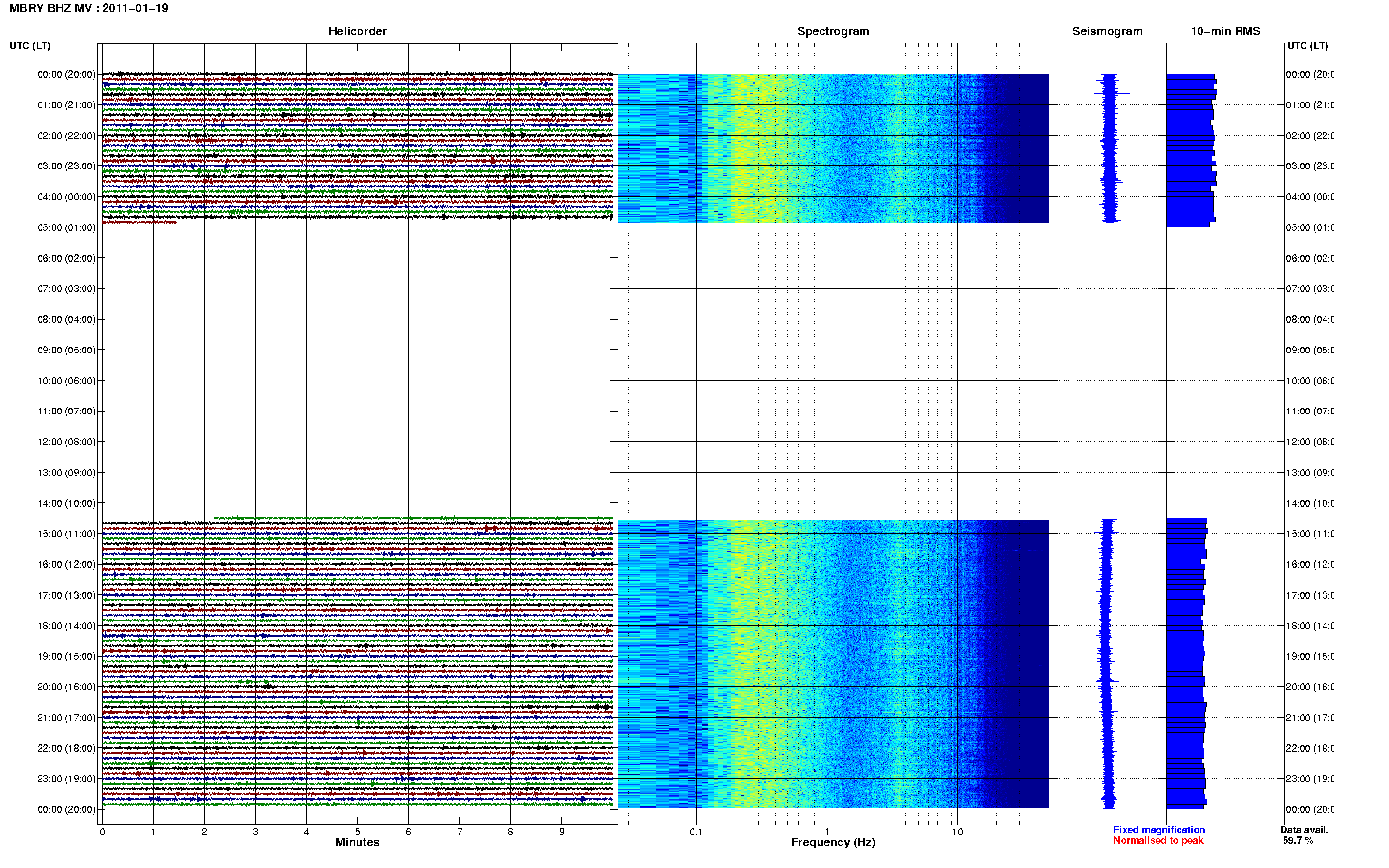1389x868 pixels.
Task: Click the red 'Normalised to peak' legend text
Action: coord(1158,841)
